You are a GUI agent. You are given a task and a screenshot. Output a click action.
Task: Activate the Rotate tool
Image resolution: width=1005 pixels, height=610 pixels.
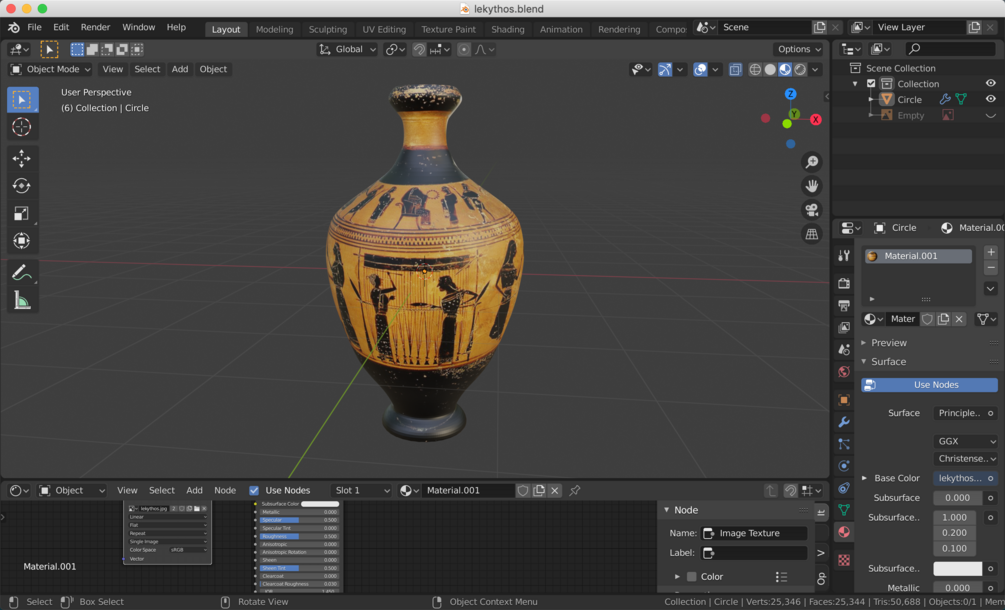pos(22,186)
